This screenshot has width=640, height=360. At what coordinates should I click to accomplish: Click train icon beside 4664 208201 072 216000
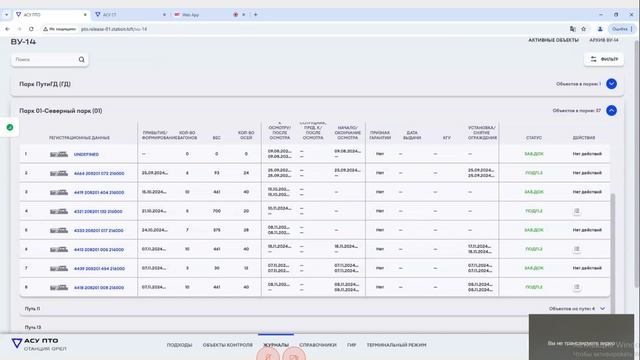point(59,173)
